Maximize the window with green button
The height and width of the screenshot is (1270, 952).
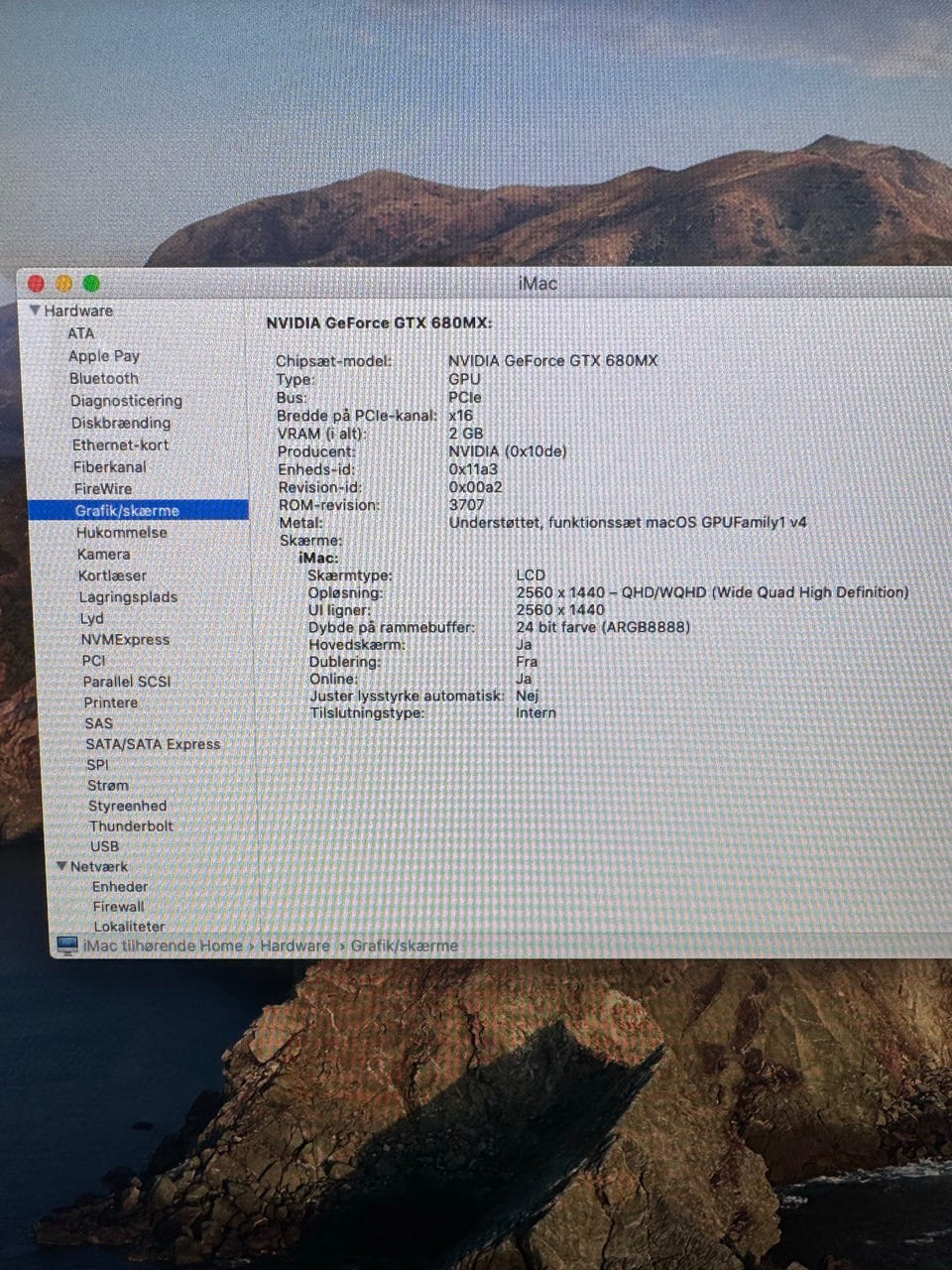[91, 284]
